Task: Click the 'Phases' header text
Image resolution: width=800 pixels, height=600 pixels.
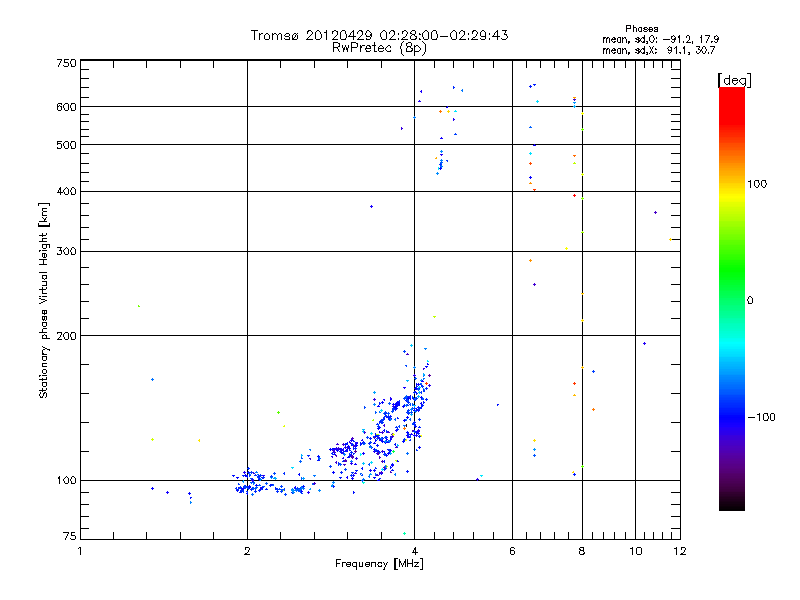Action: (x=641, y=29)
